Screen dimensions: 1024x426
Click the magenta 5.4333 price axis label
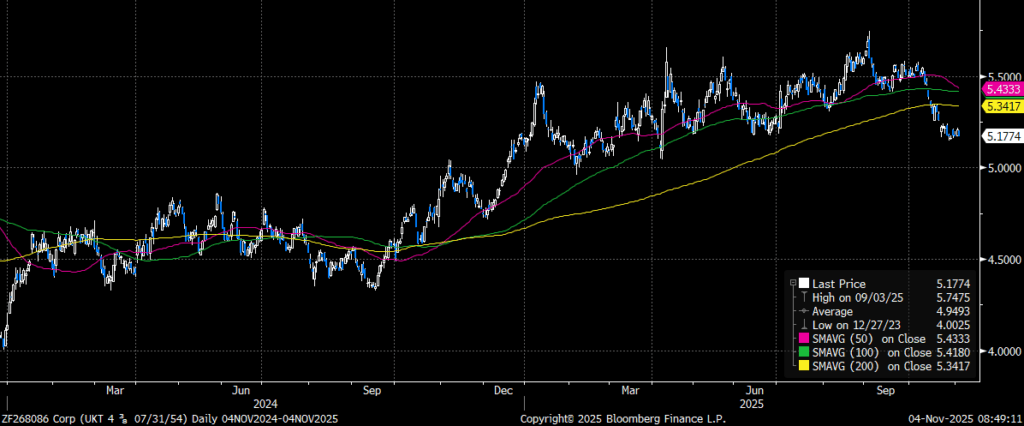(1001, 89)
